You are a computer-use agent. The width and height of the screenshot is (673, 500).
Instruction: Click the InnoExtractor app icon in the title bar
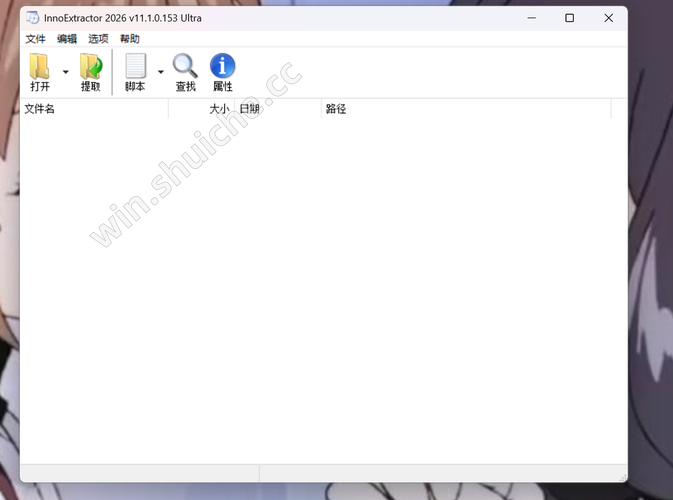[x=33, y=18]
